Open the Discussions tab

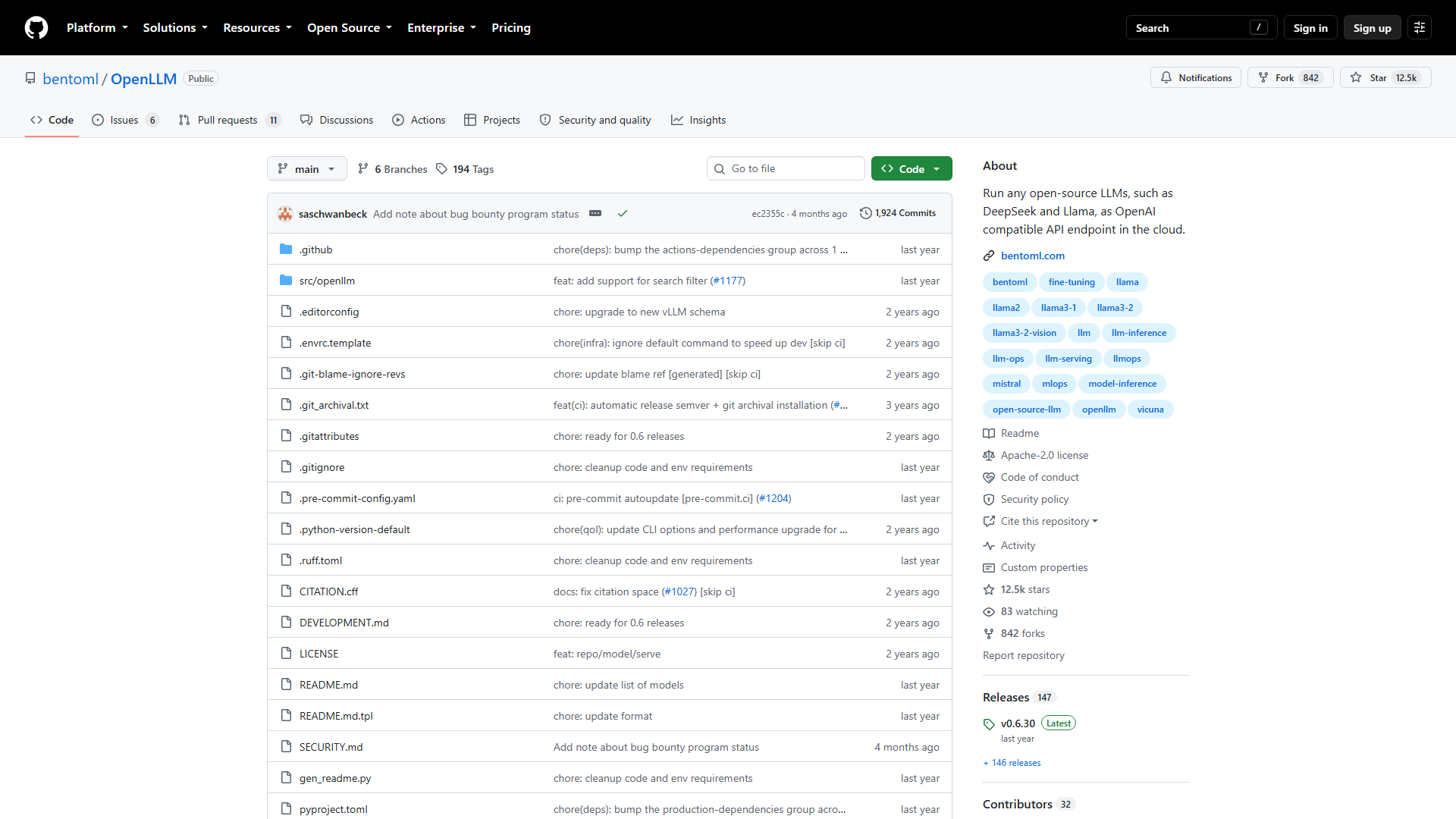click(337, 121)
